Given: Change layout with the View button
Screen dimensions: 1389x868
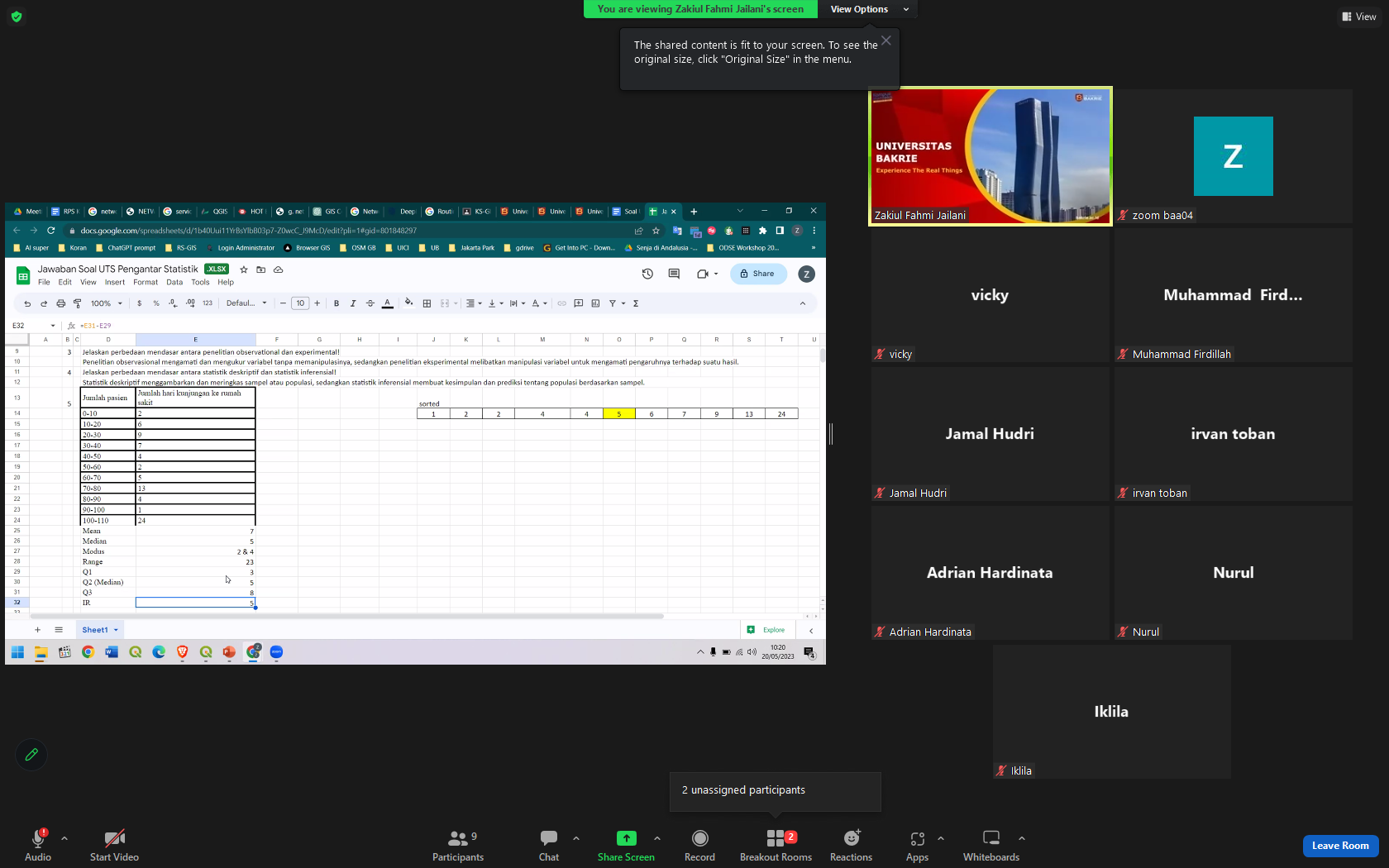Looking at the screenshot, I should pyautogui.click(x=1358, y=17).
